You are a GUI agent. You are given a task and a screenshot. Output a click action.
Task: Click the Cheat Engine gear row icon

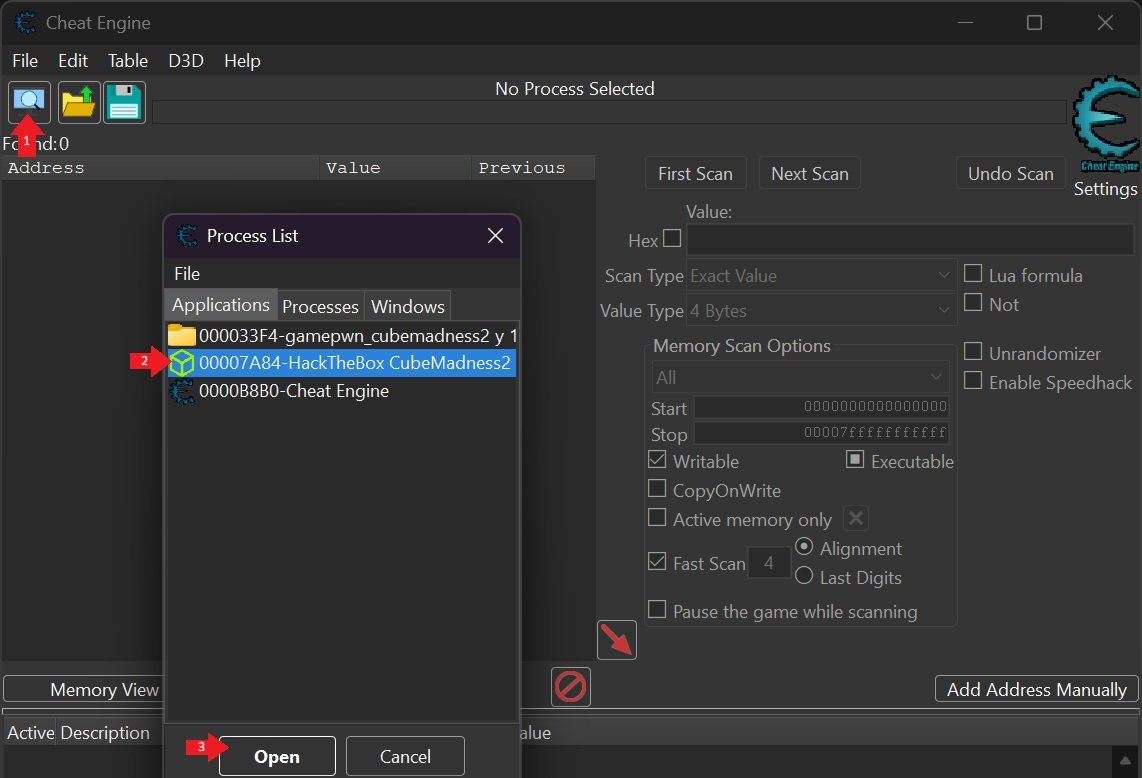[x=181, y=391]
